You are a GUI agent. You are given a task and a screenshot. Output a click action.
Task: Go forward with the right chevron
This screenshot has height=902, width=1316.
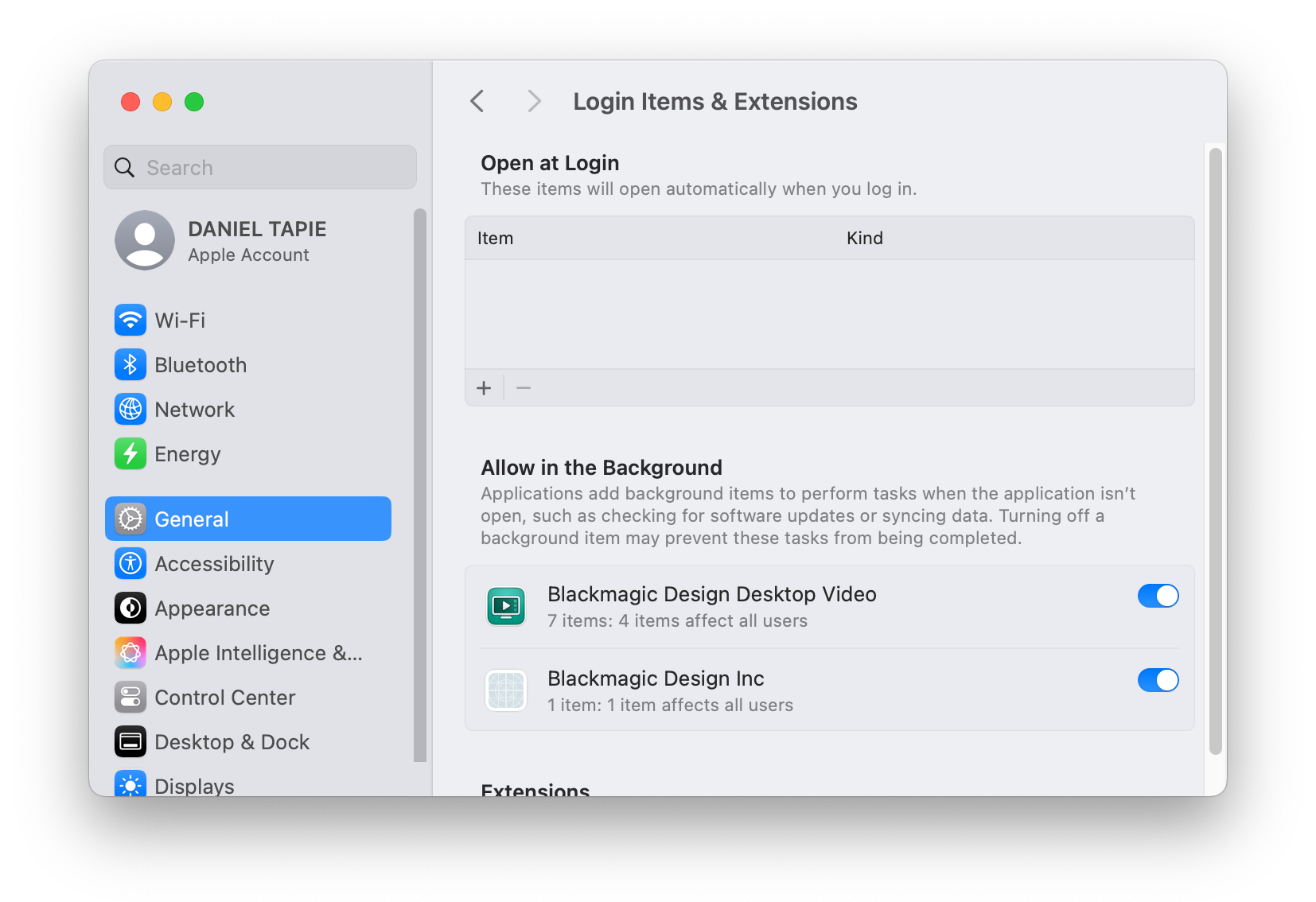coord(534,101)
